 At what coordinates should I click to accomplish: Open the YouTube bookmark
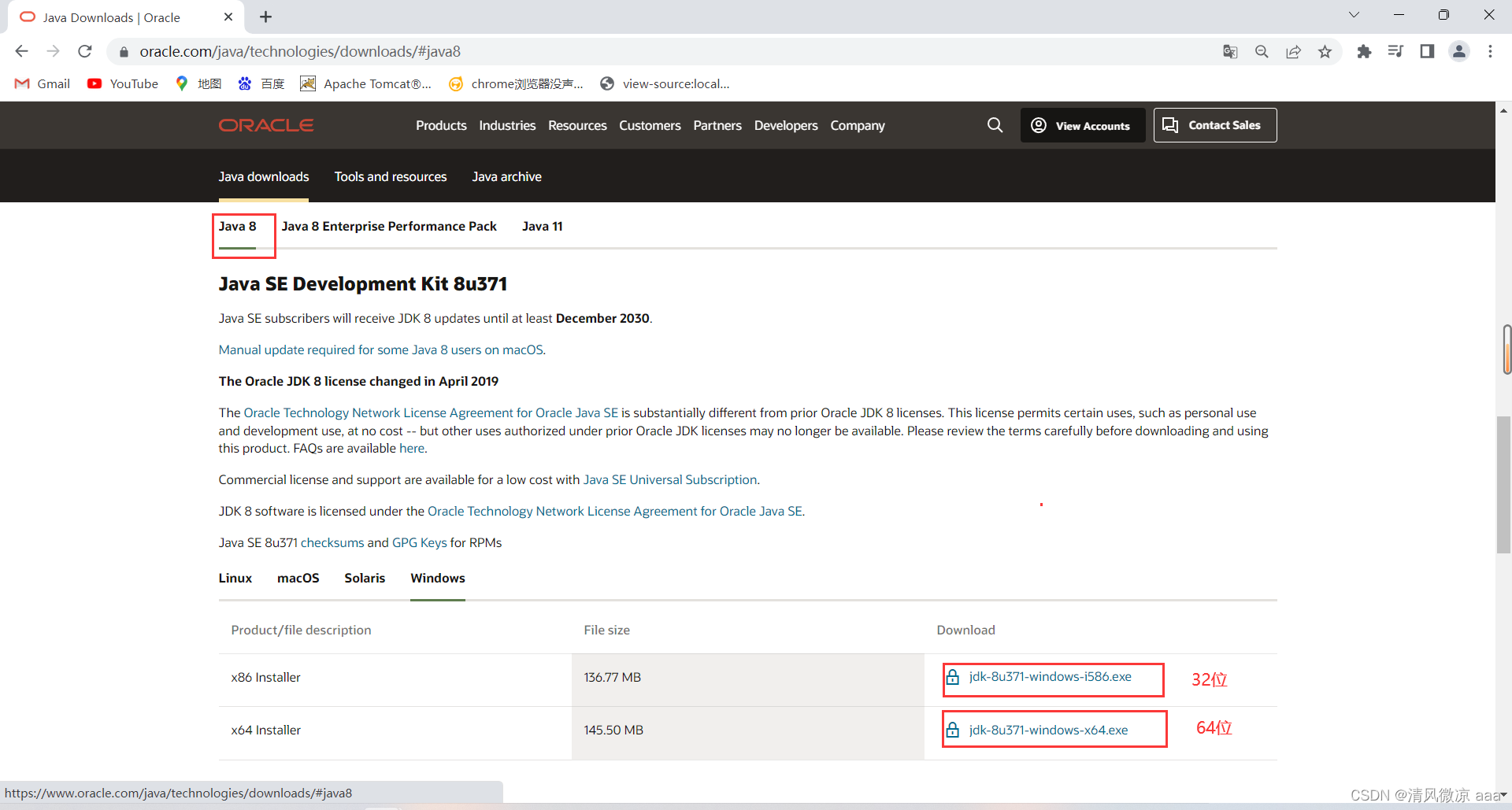coord(123,83)
